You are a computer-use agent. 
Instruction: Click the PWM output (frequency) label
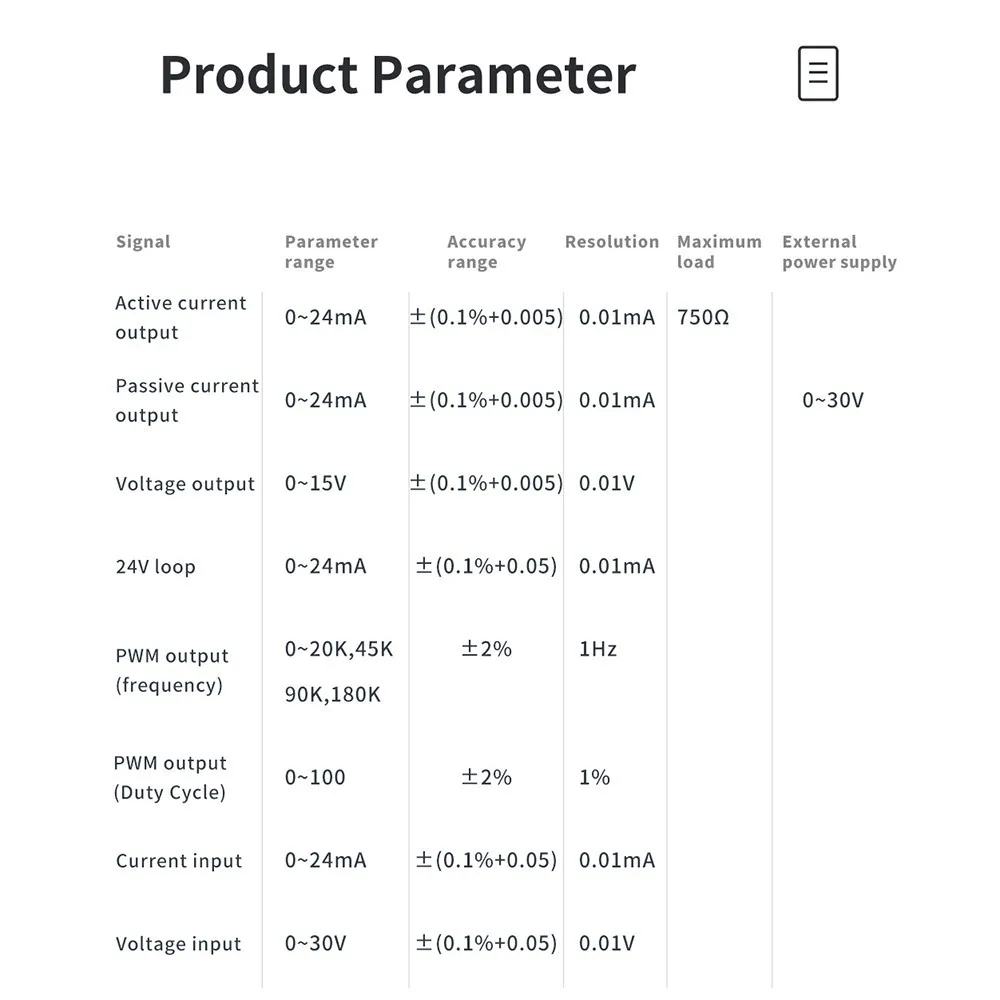click(x=172, y=671)
